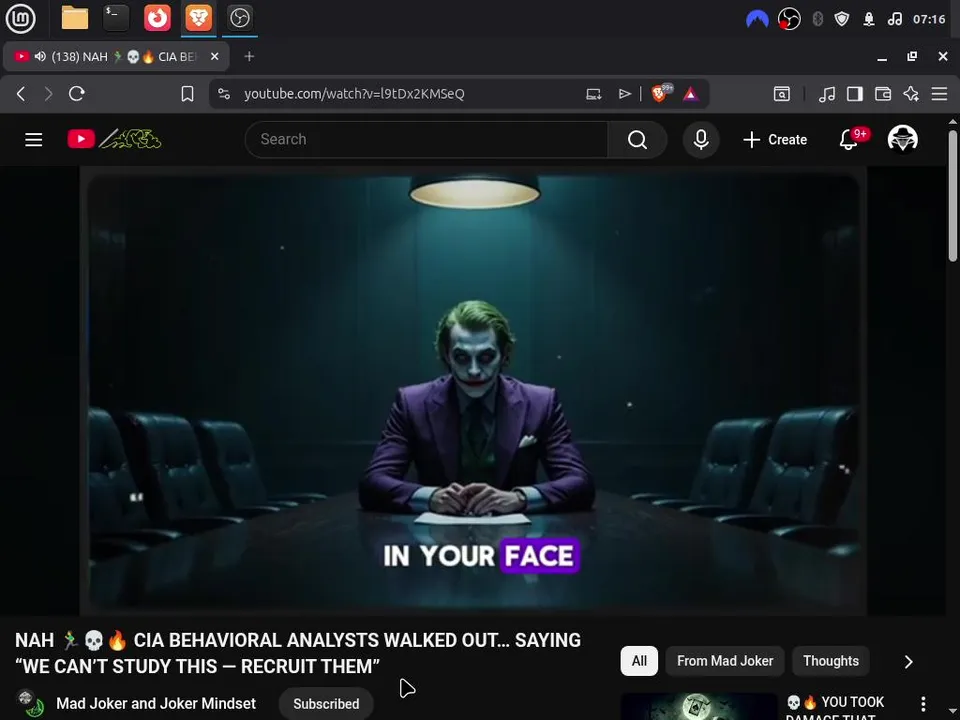Click the share arrow icon in address bar
The height and width of the screenshot is (720, 960).
624,94
